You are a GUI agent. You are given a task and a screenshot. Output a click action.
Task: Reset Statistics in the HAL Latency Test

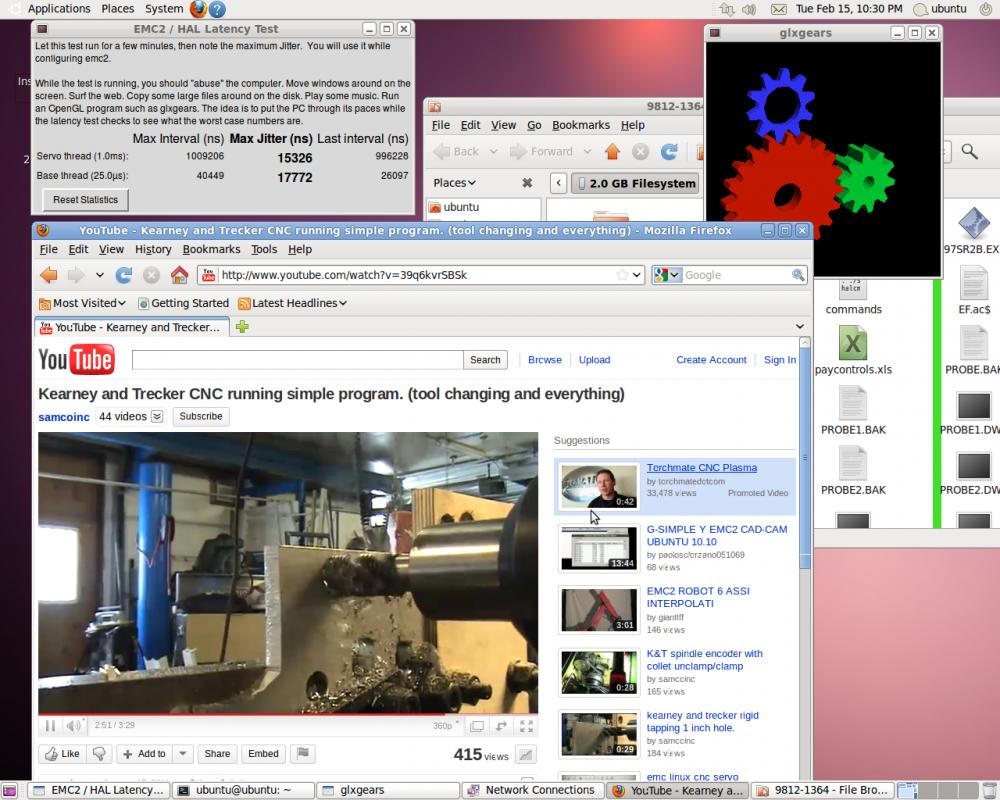point(85,200)
